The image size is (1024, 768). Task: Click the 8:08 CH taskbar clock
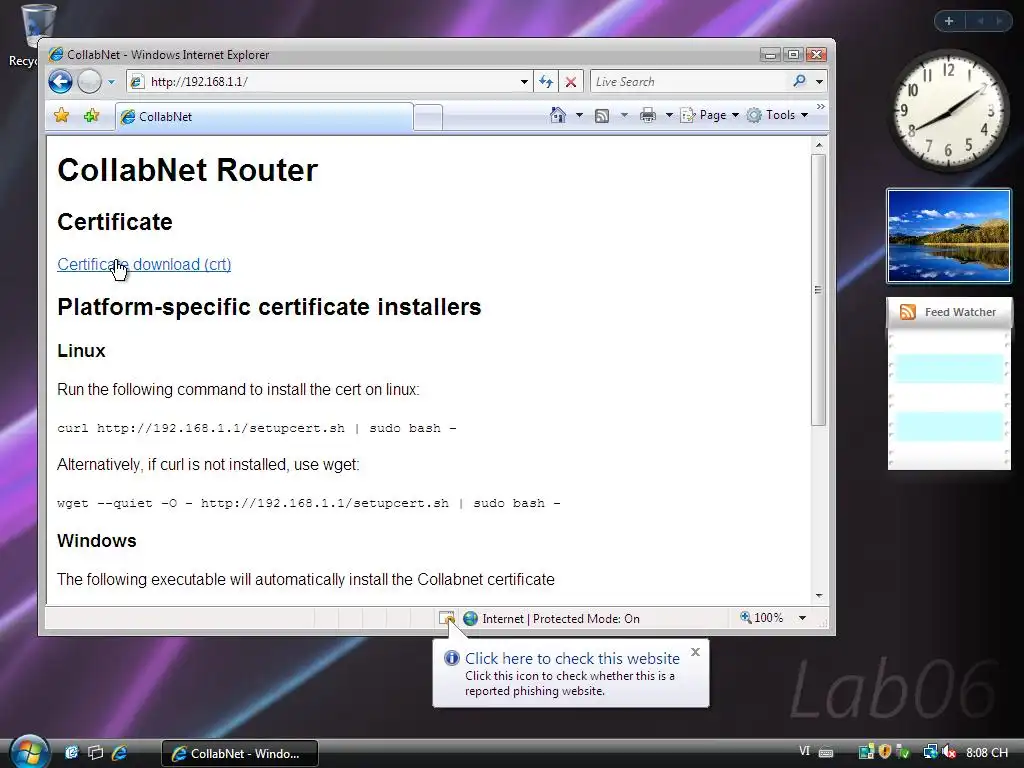(x=987, y=753)
